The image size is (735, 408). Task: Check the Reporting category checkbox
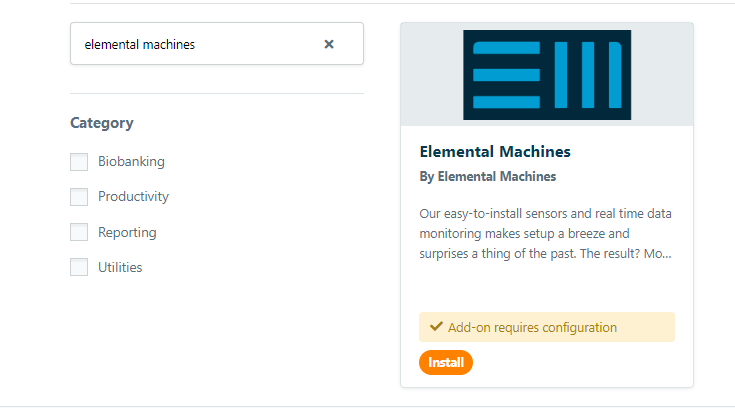[79, 233]
